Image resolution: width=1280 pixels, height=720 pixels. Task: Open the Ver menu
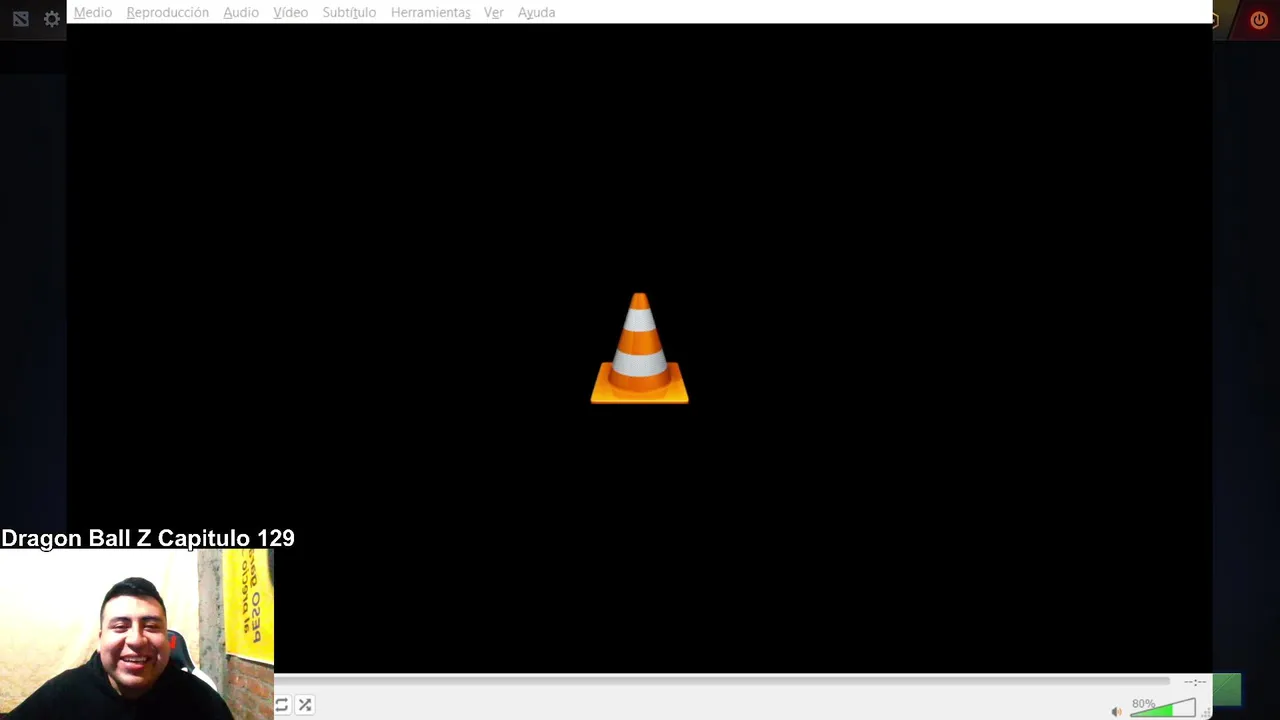pos(493,12)
